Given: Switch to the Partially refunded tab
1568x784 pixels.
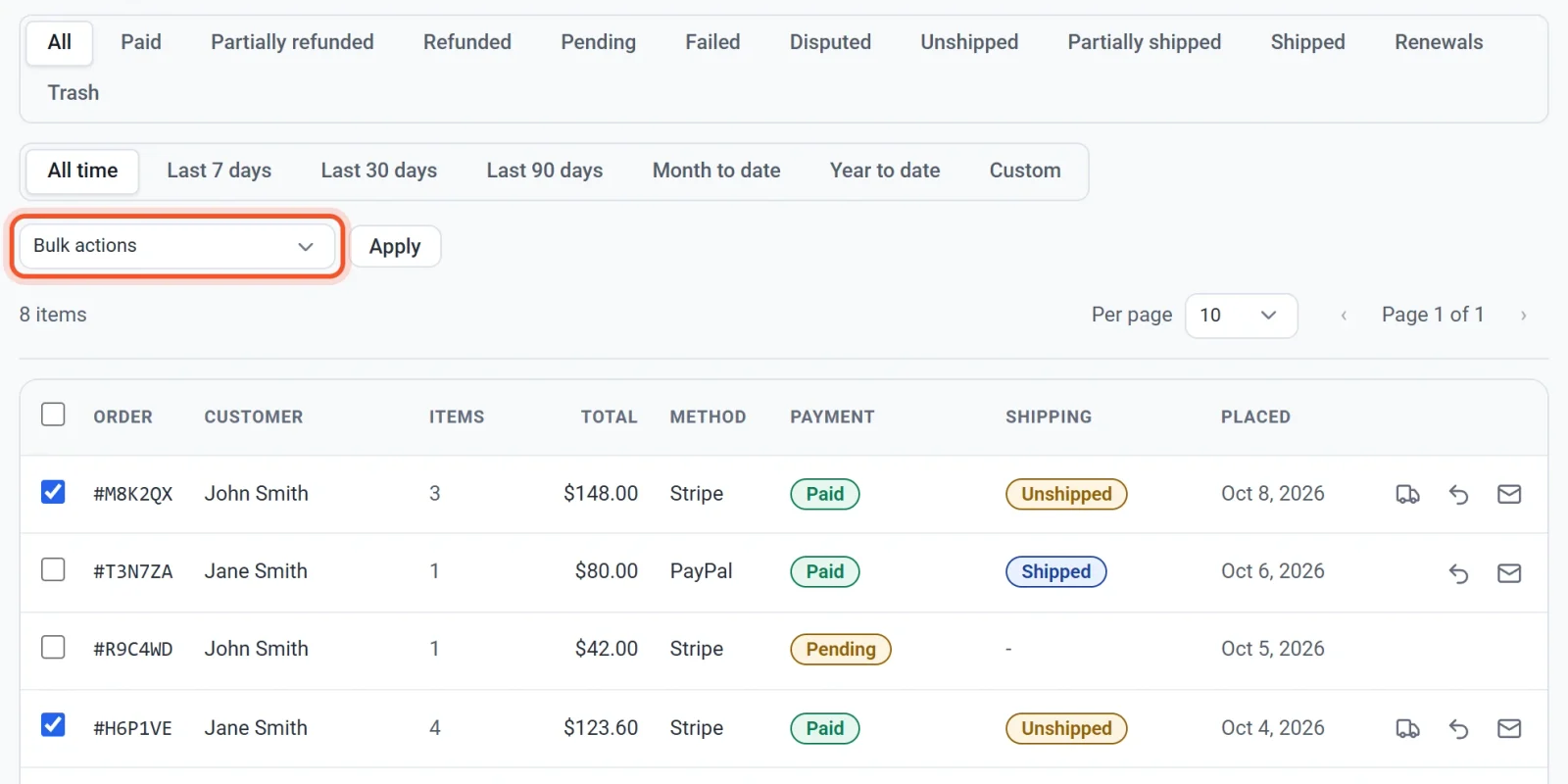Looking at the screenshot, I should pos(292,42).
